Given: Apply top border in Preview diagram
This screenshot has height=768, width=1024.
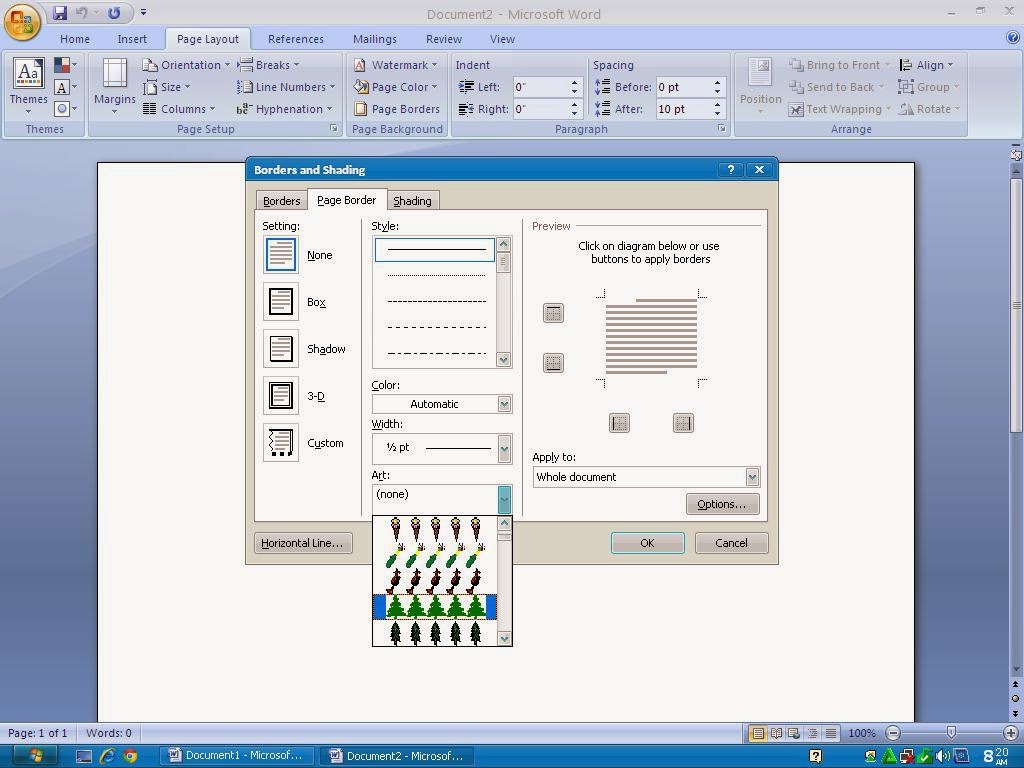Looking at the screenshot, I should point(553,312).
